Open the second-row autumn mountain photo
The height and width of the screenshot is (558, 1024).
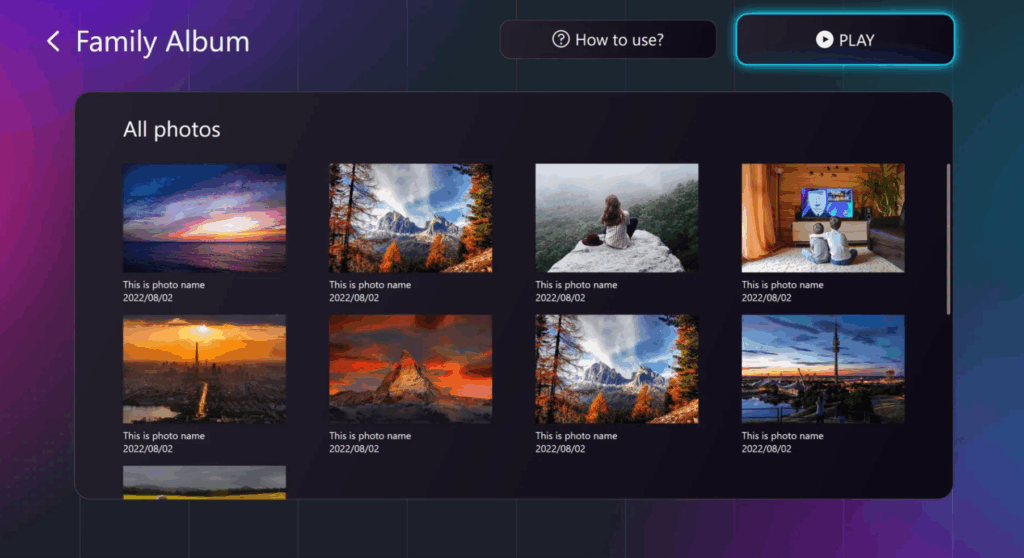pos(616,369)
